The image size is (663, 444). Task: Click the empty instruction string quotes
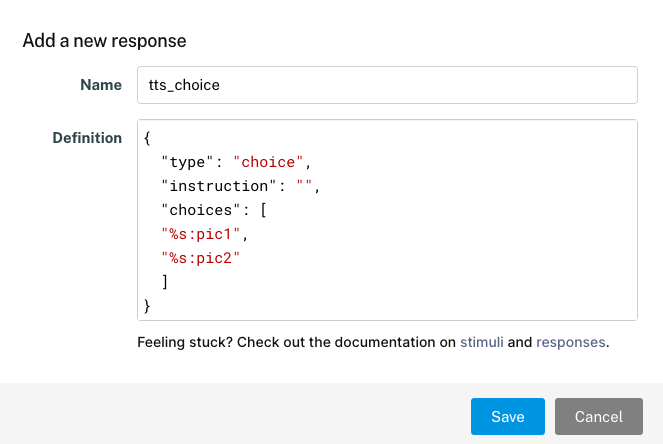coord(304,185)
